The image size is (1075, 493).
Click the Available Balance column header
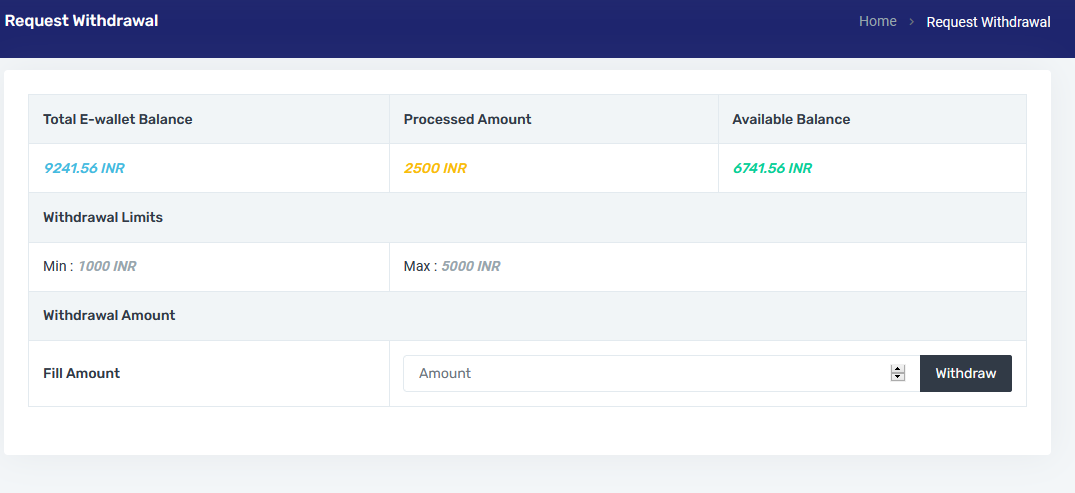point(791,119)
